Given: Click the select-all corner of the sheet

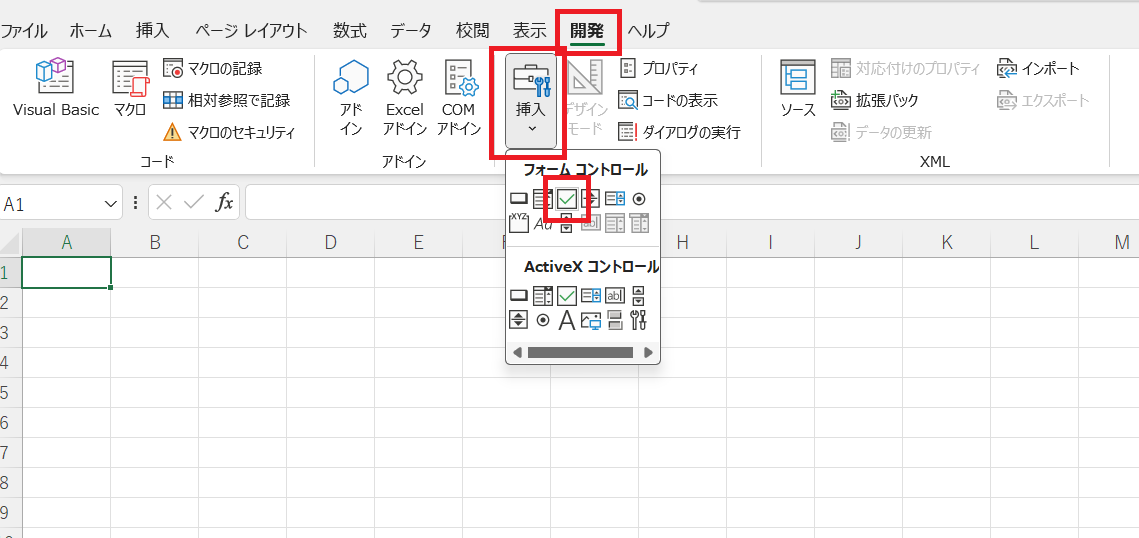Looking at the screenshot, I should (11, 242).
